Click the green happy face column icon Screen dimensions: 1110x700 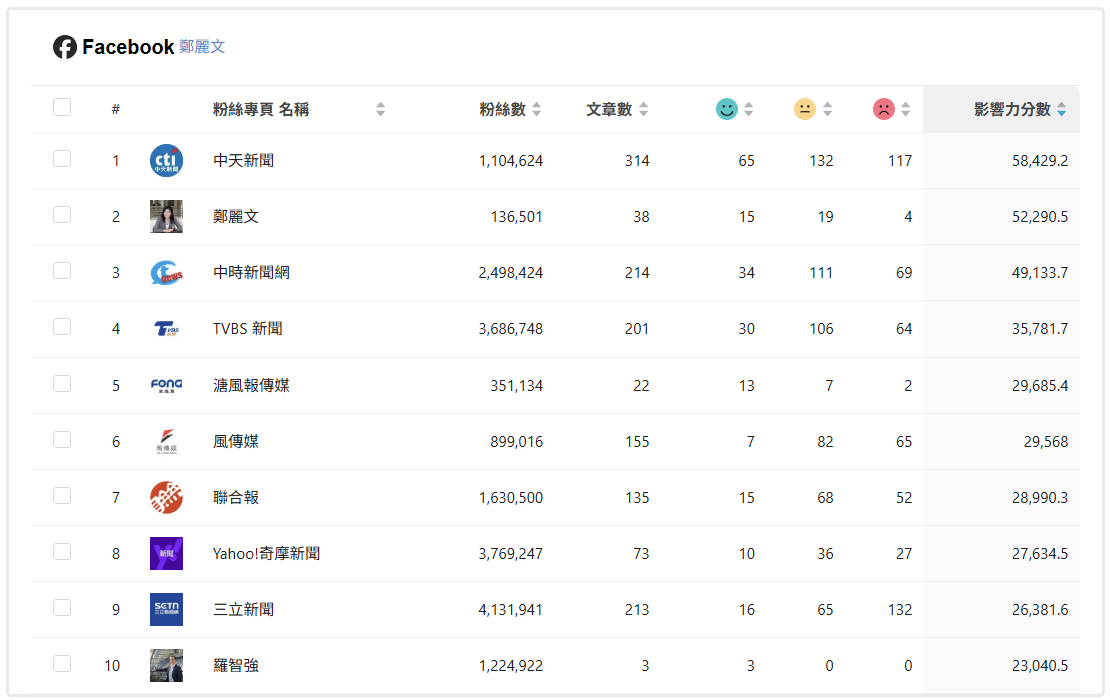727,109
